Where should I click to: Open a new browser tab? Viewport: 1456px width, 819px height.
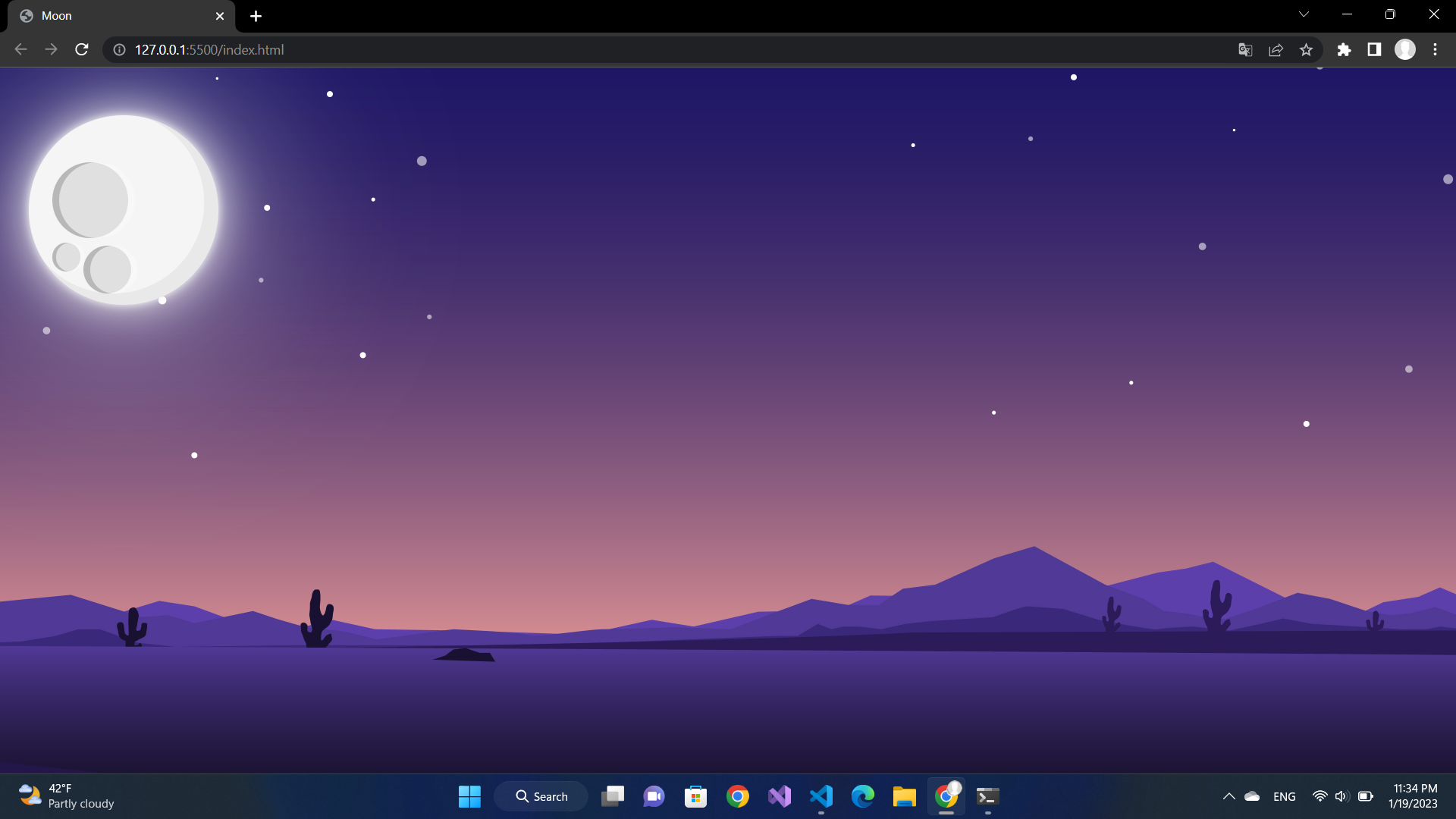[256, 16]
